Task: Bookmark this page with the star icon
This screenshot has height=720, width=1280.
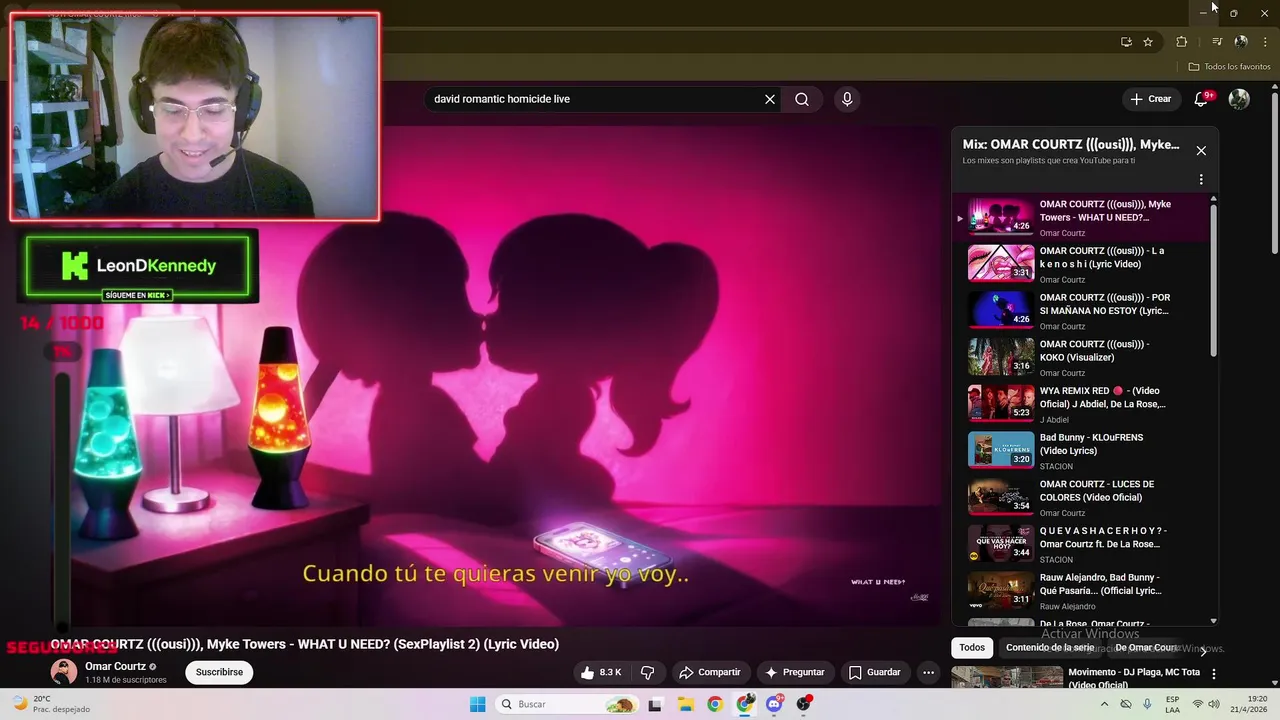Action: point(1148,42)
